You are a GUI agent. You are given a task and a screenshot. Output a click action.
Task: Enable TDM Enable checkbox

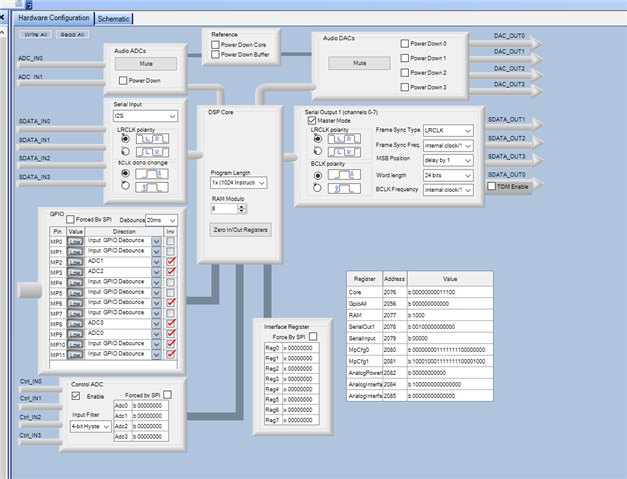492,186
